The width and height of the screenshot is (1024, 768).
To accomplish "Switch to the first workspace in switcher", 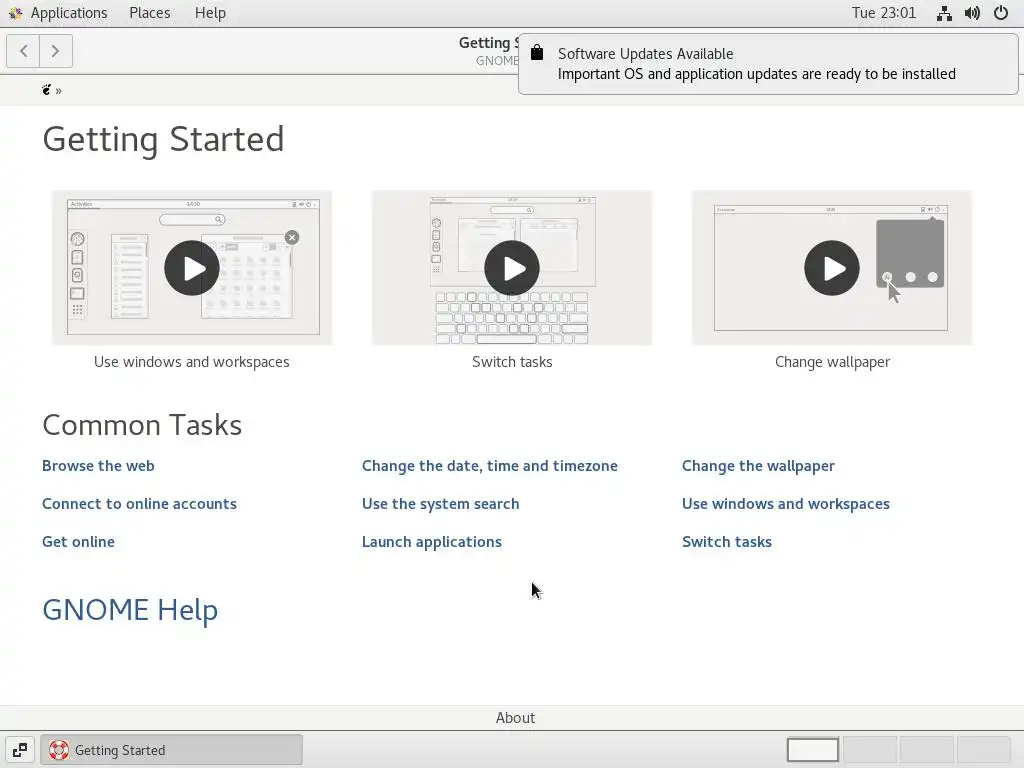I will (813, 750).
